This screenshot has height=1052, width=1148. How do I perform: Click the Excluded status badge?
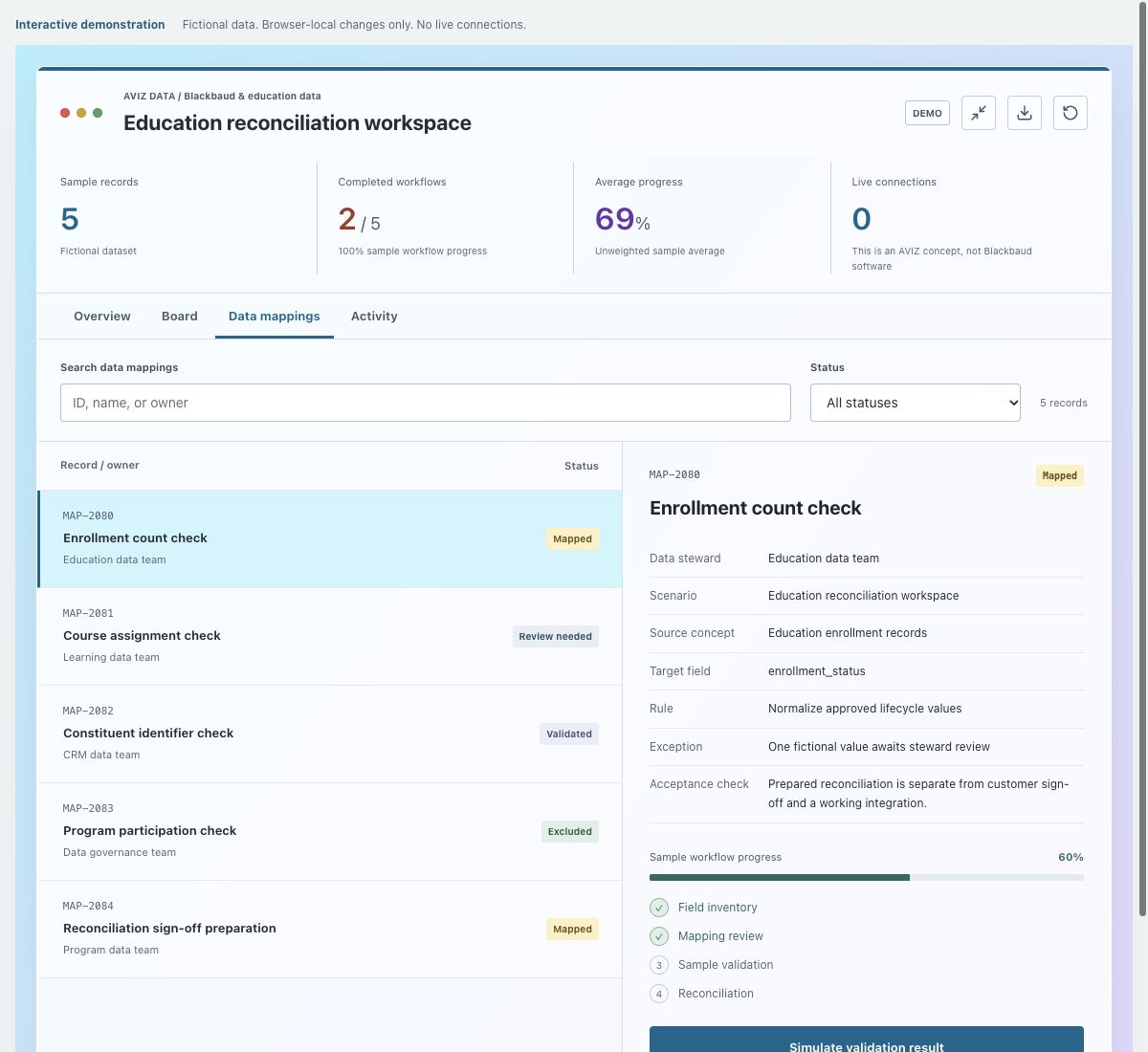570,832
